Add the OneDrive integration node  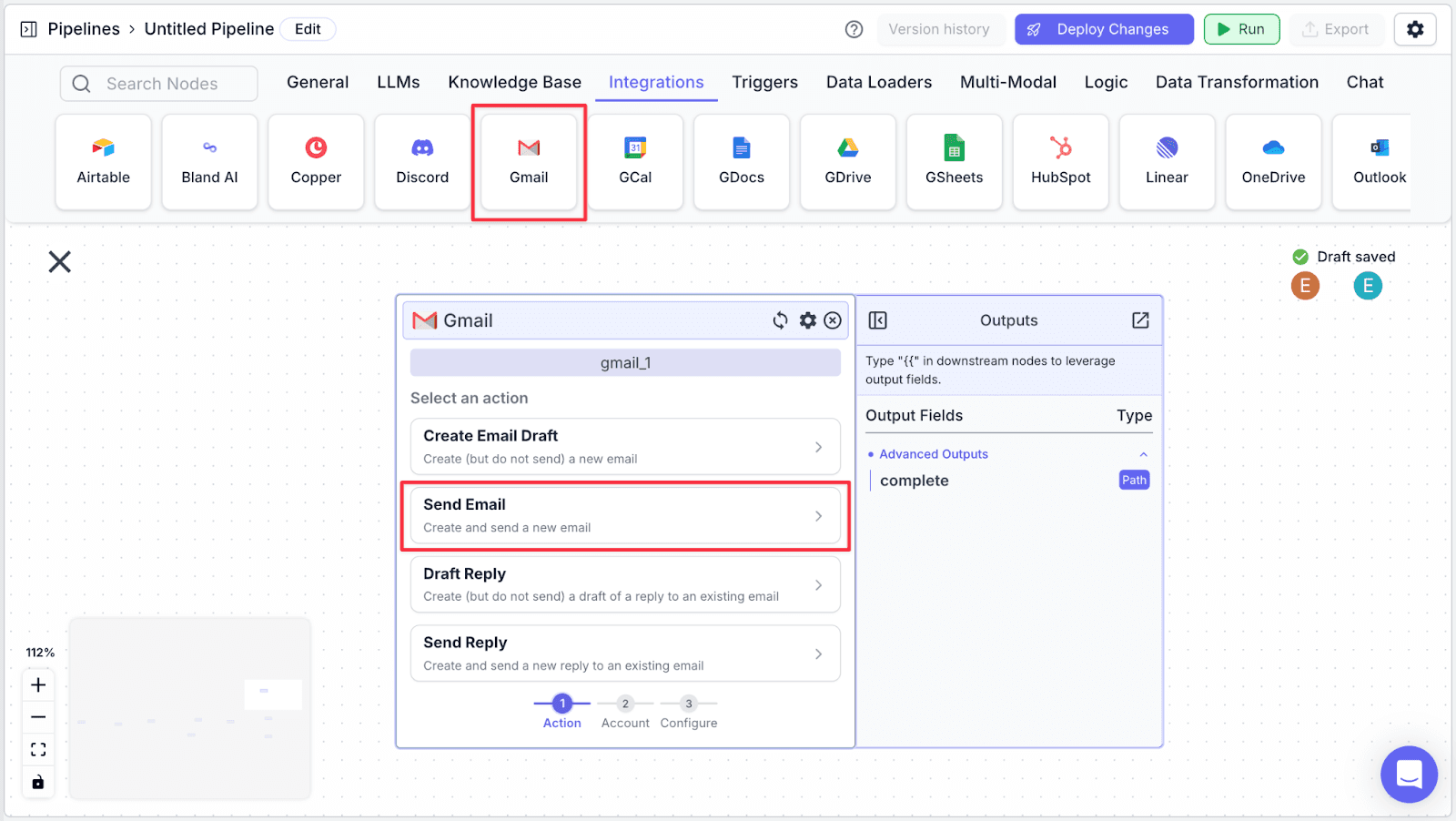click(x=1274, y=162)
